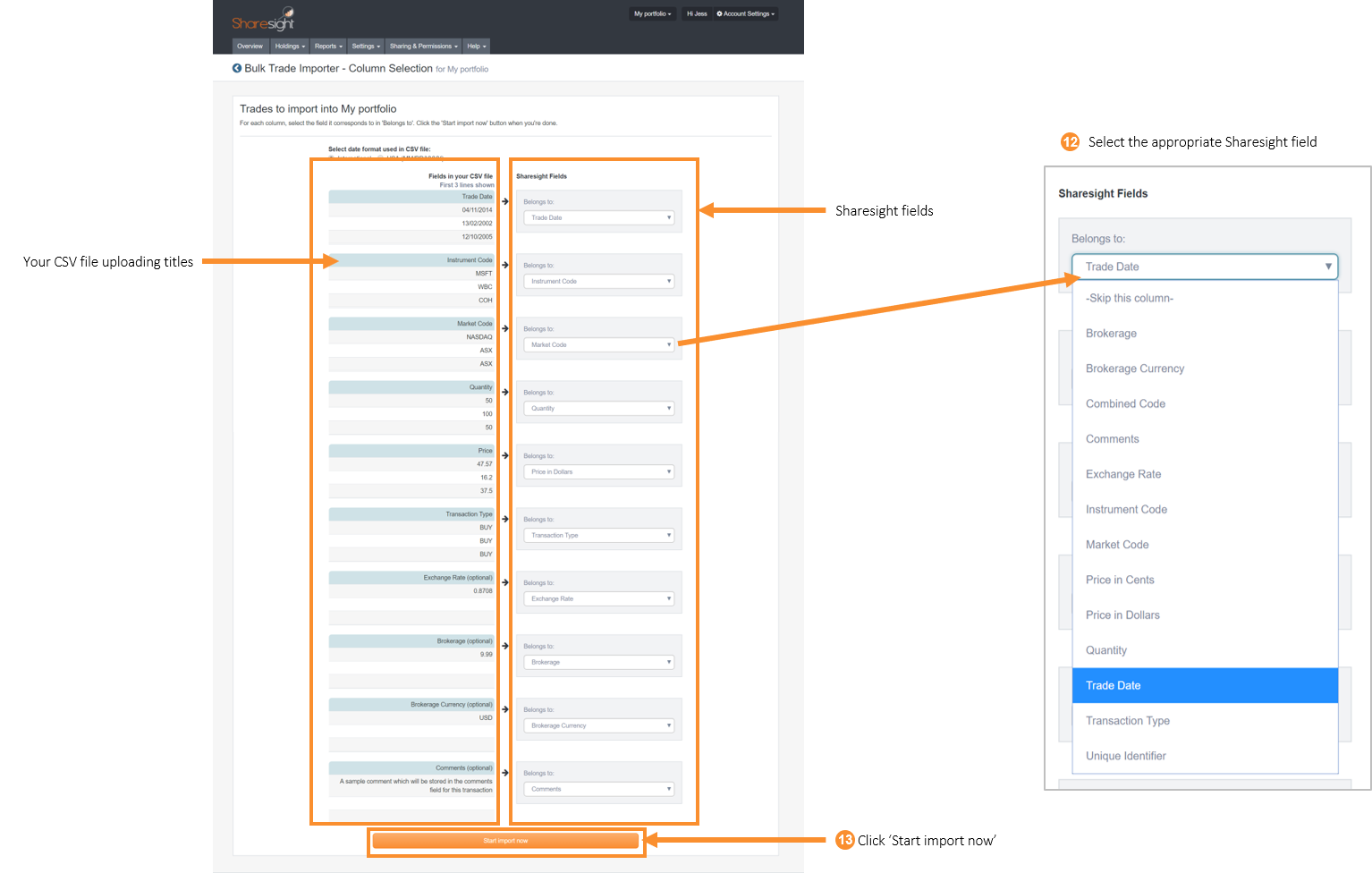The image size is (1372, 873).
Task: Click the Hi Jess button
Action: (x=697, y=13)
